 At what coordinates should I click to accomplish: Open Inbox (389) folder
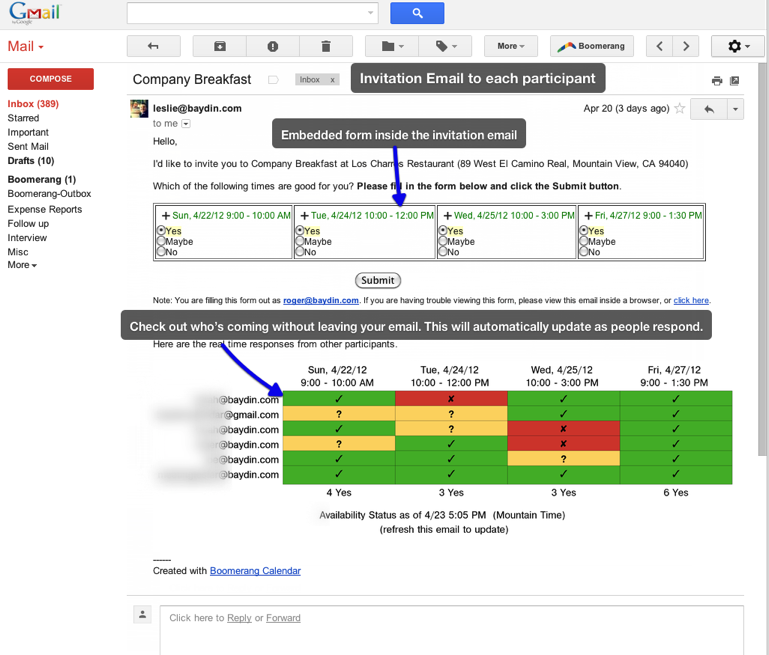click(33, 104)
